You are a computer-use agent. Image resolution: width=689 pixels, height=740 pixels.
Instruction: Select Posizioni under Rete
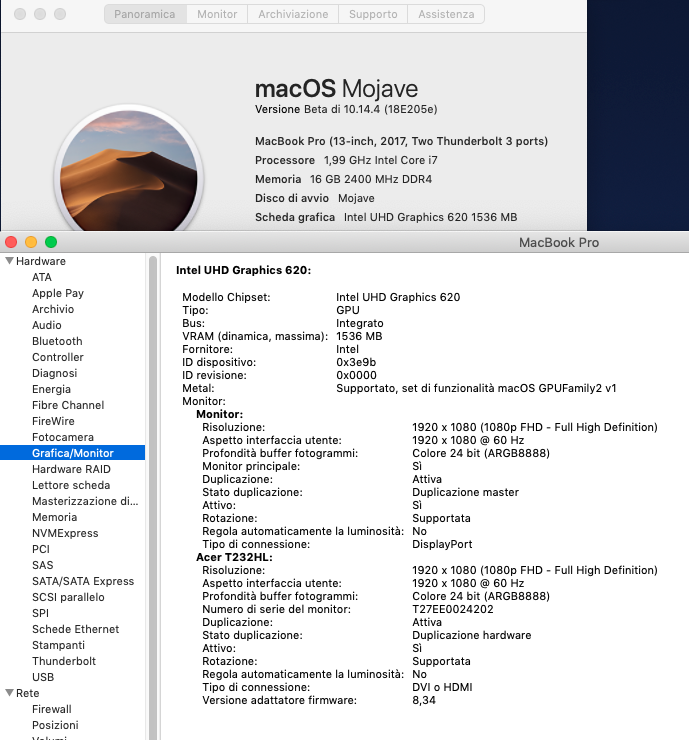(x=55, y=725)
